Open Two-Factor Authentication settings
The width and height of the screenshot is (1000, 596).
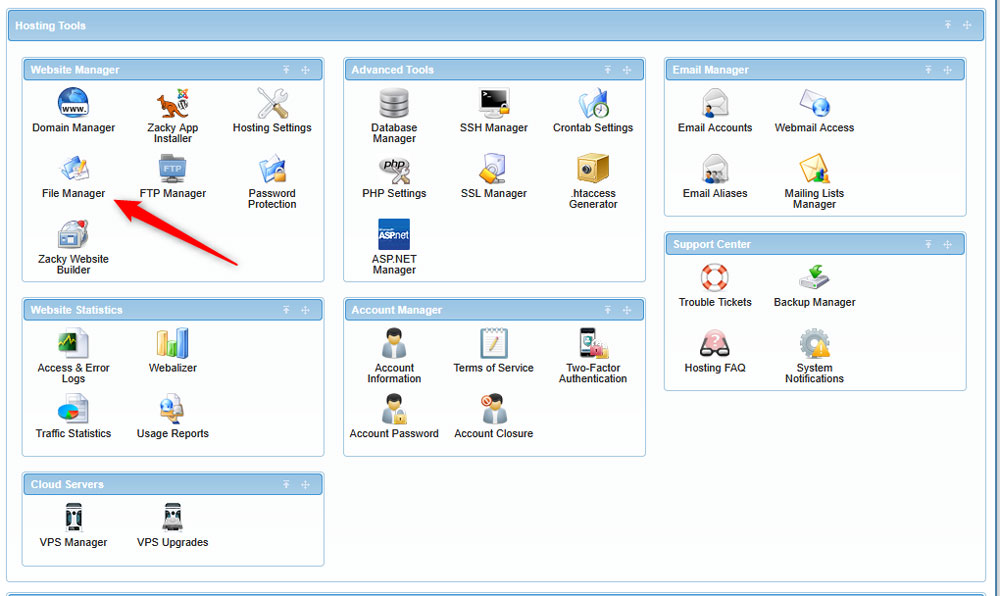click(x=593, y=348)
